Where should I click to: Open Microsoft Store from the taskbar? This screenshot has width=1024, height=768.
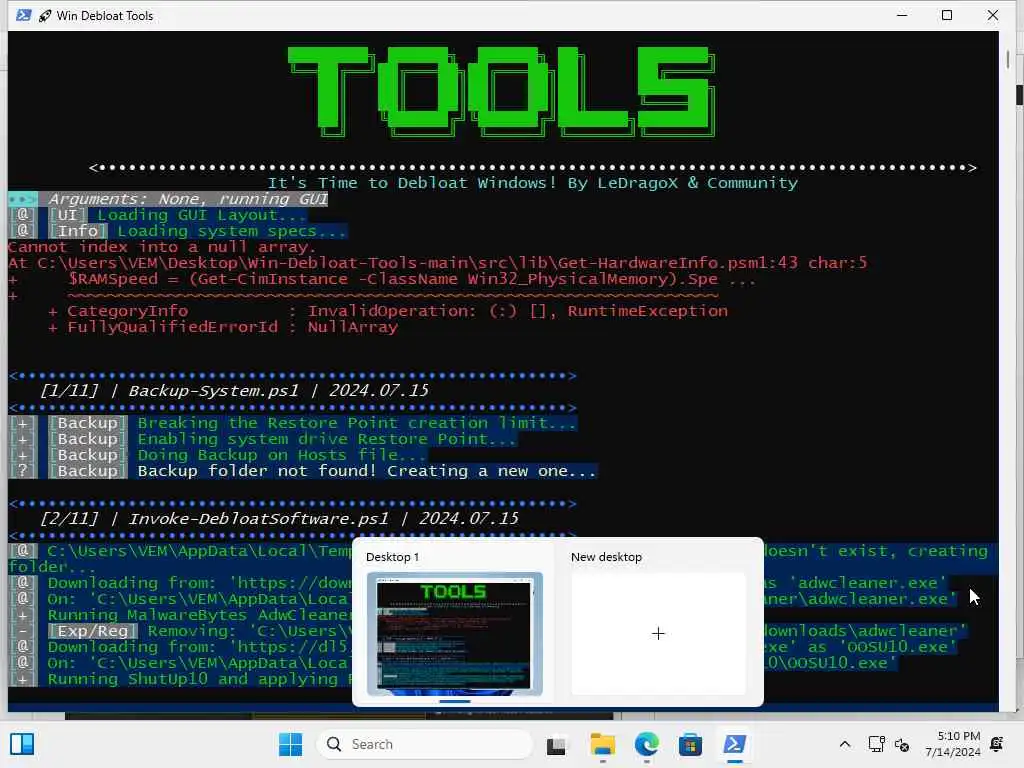[690, 744]
